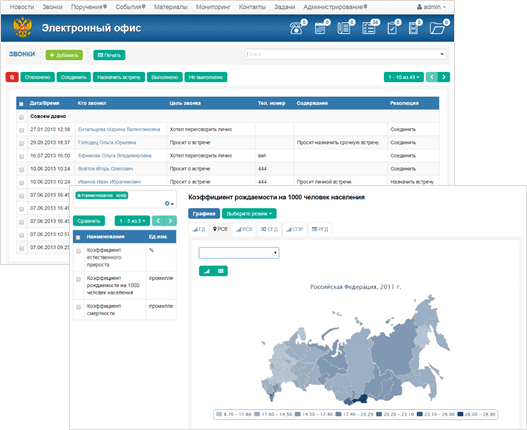Click the task list icon with badge 26
Viewport: 527px width, 430px height.
point(369,28)
